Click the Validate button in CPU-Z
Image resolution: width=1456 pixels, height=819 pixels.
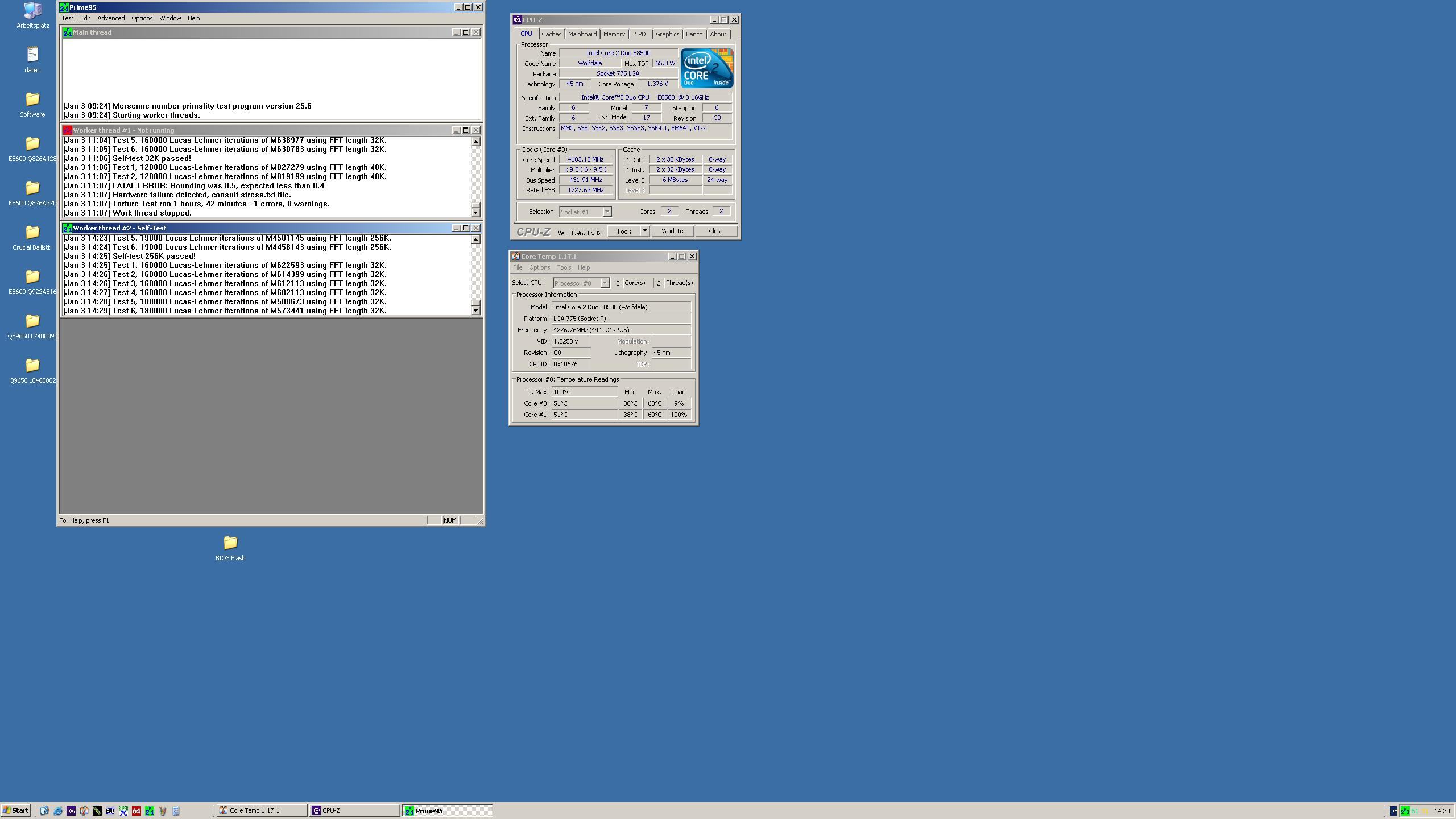pos(672,231)
